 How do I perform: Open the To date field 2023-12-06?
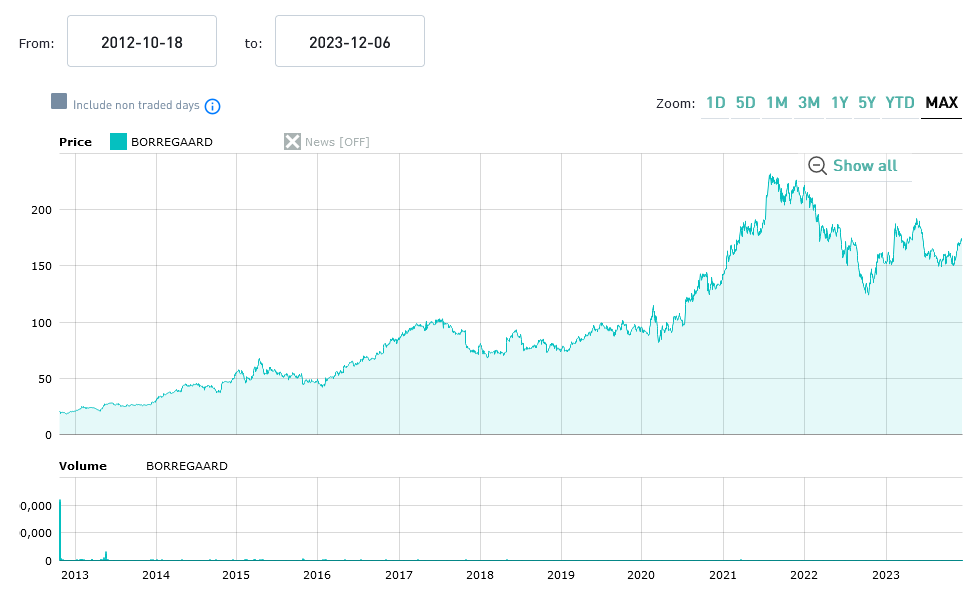click(x=350, y=42)
